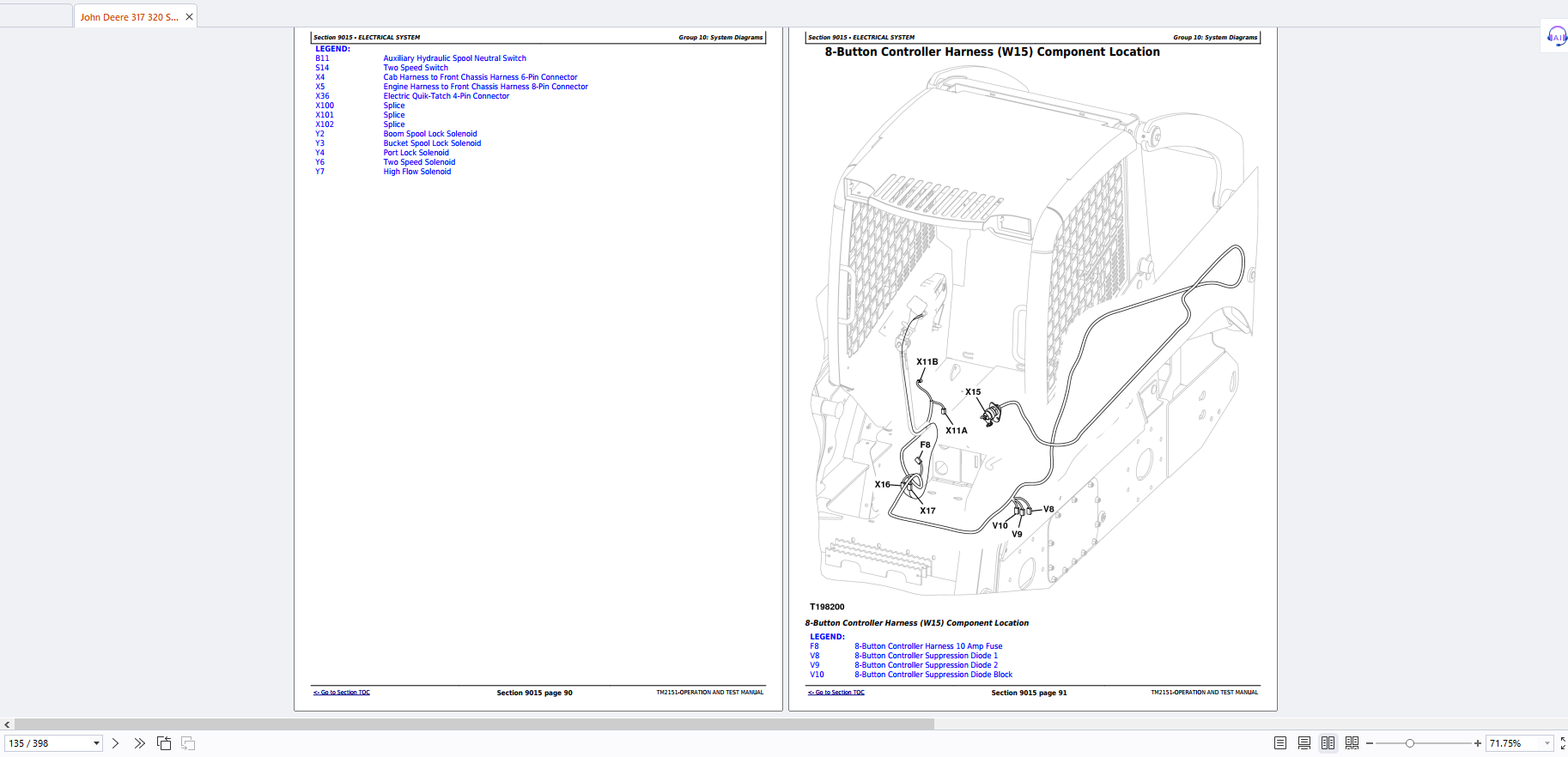Click Go to Section TOC on page 91
The image size is (1568, 757).
[x=836, y=693]
